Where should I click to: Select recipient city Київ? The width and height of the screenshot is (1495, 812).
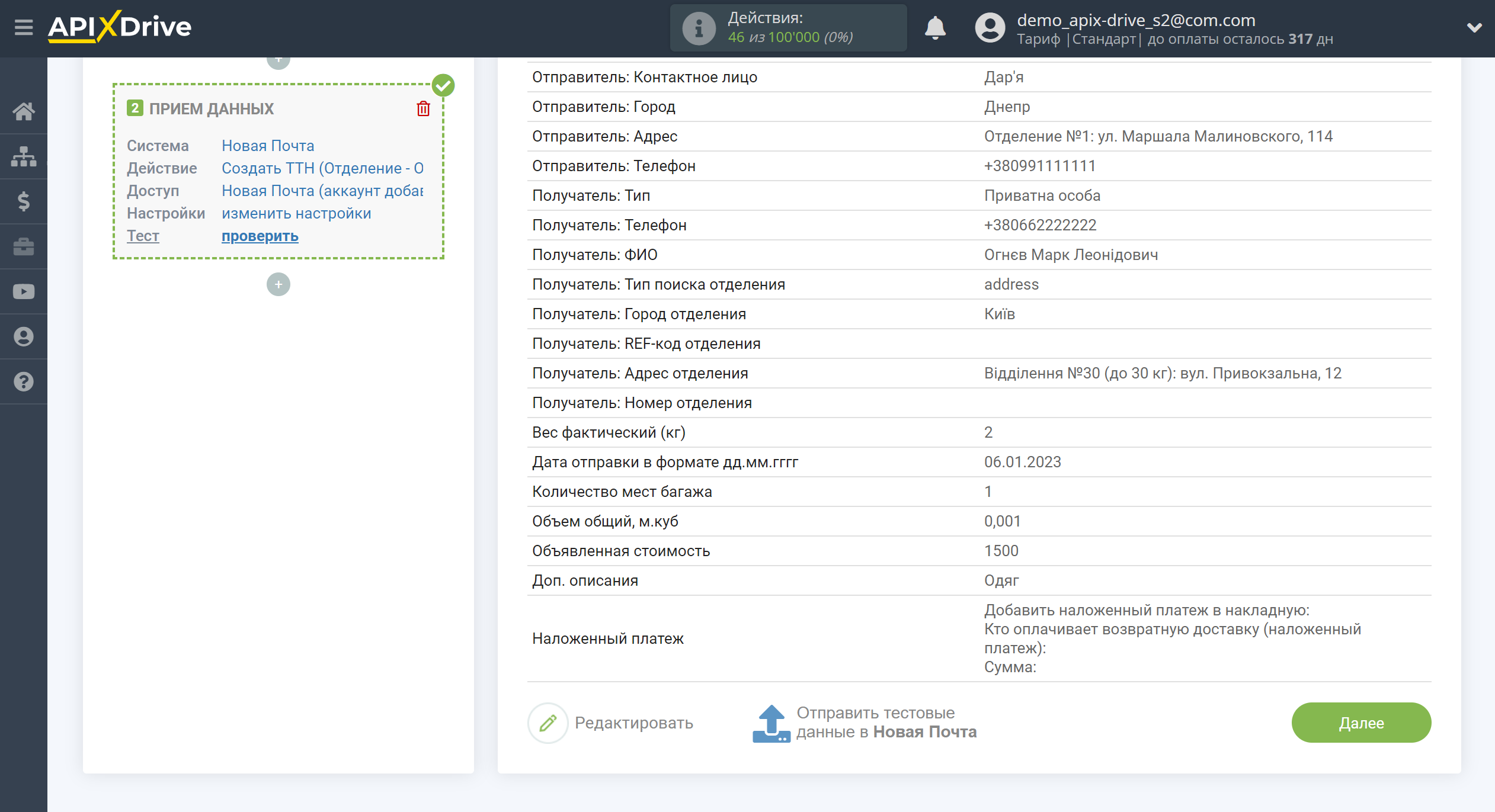(x=1000, y=314)
